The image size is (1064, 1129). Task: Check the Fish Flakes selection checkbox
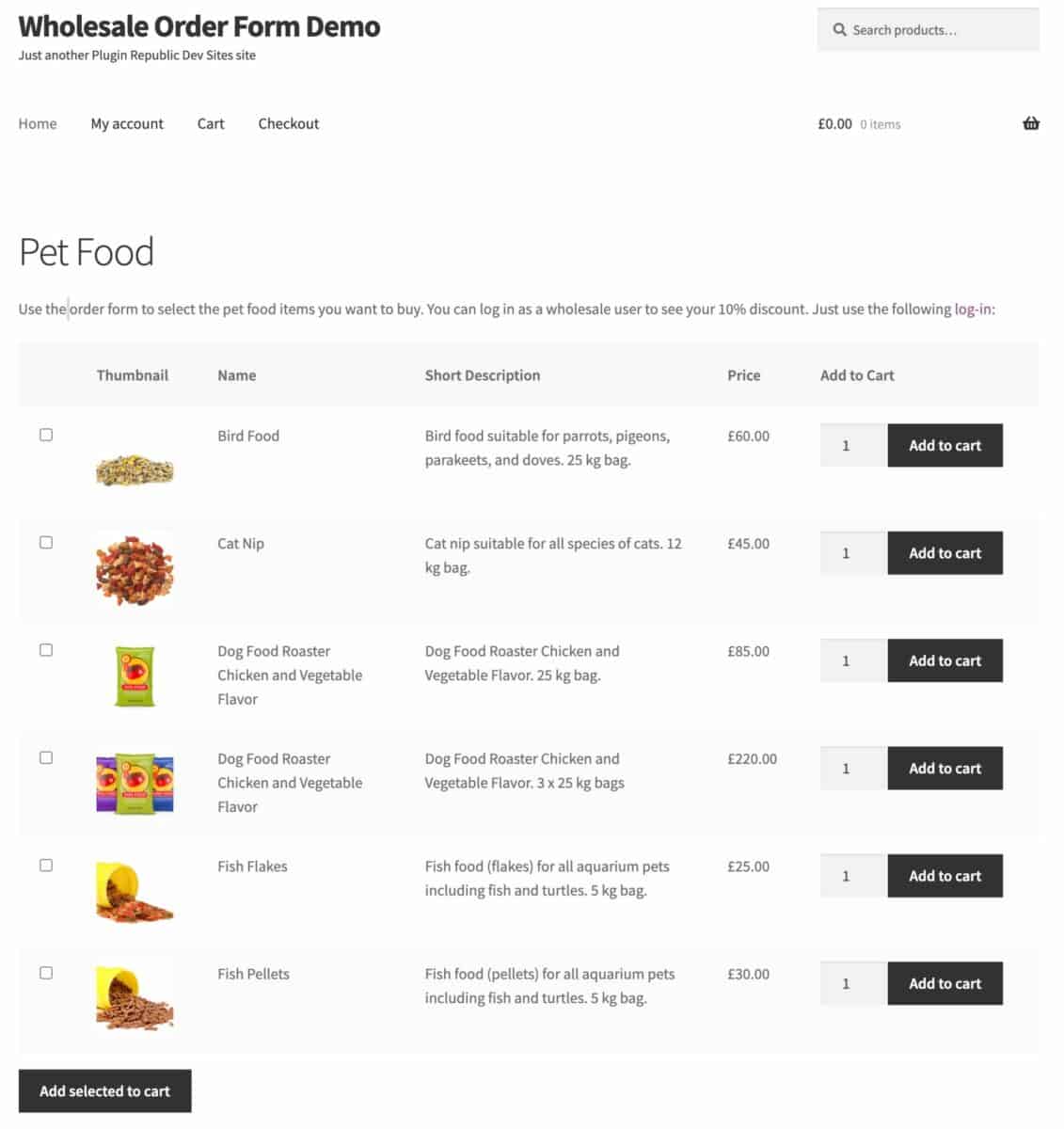click(x=46, y=865)
